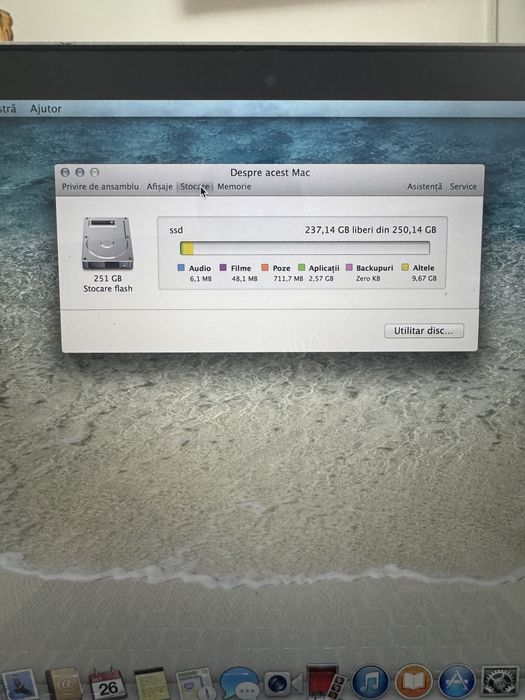The image size is (525, 700).
Task: Click the Aplicații '2,57 GB' value
Action: pyautogui.click(x=321, y=279)
